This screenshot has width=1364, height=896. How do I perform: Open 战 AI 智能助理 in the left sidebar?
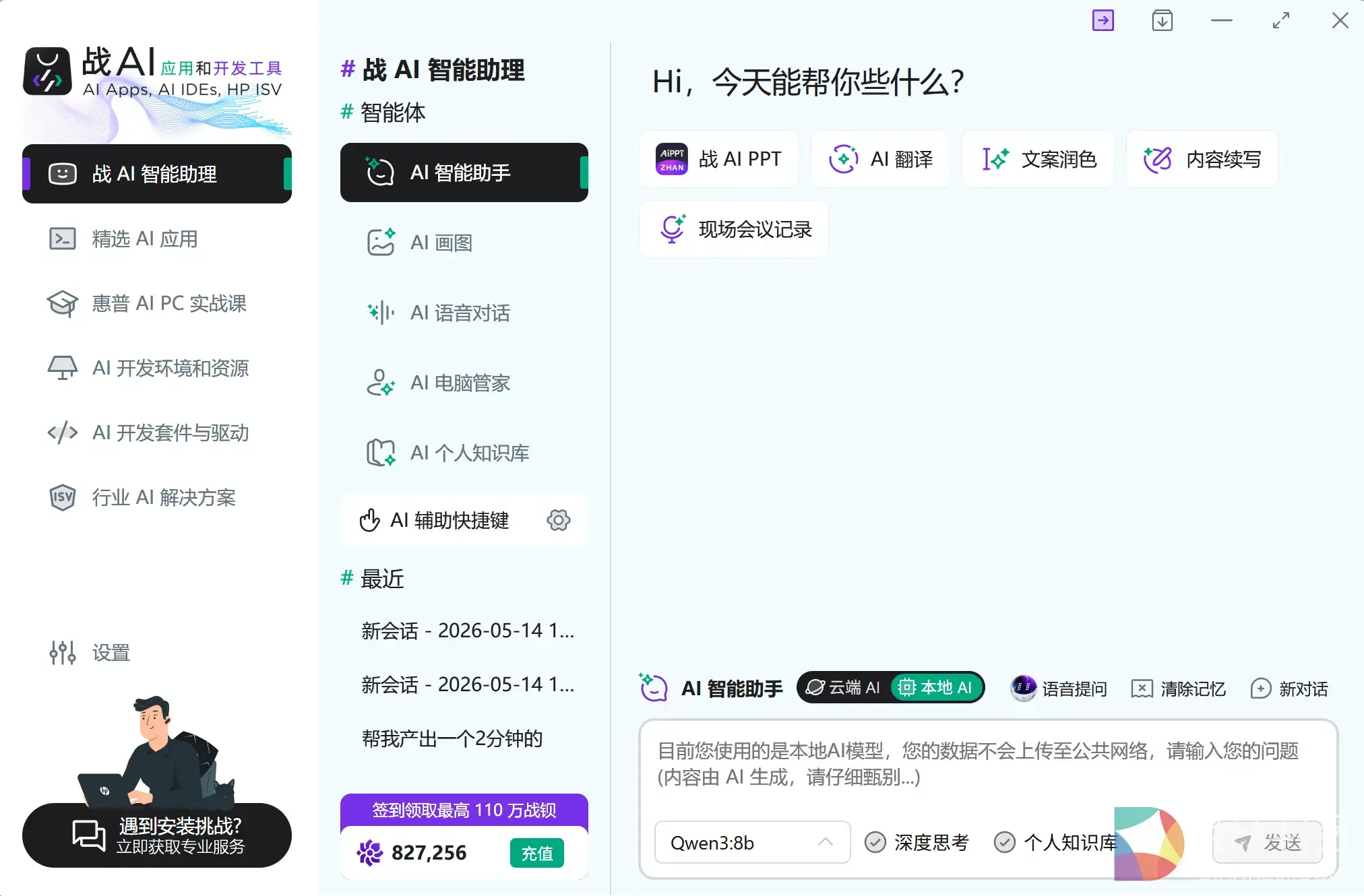click(157, 174)
